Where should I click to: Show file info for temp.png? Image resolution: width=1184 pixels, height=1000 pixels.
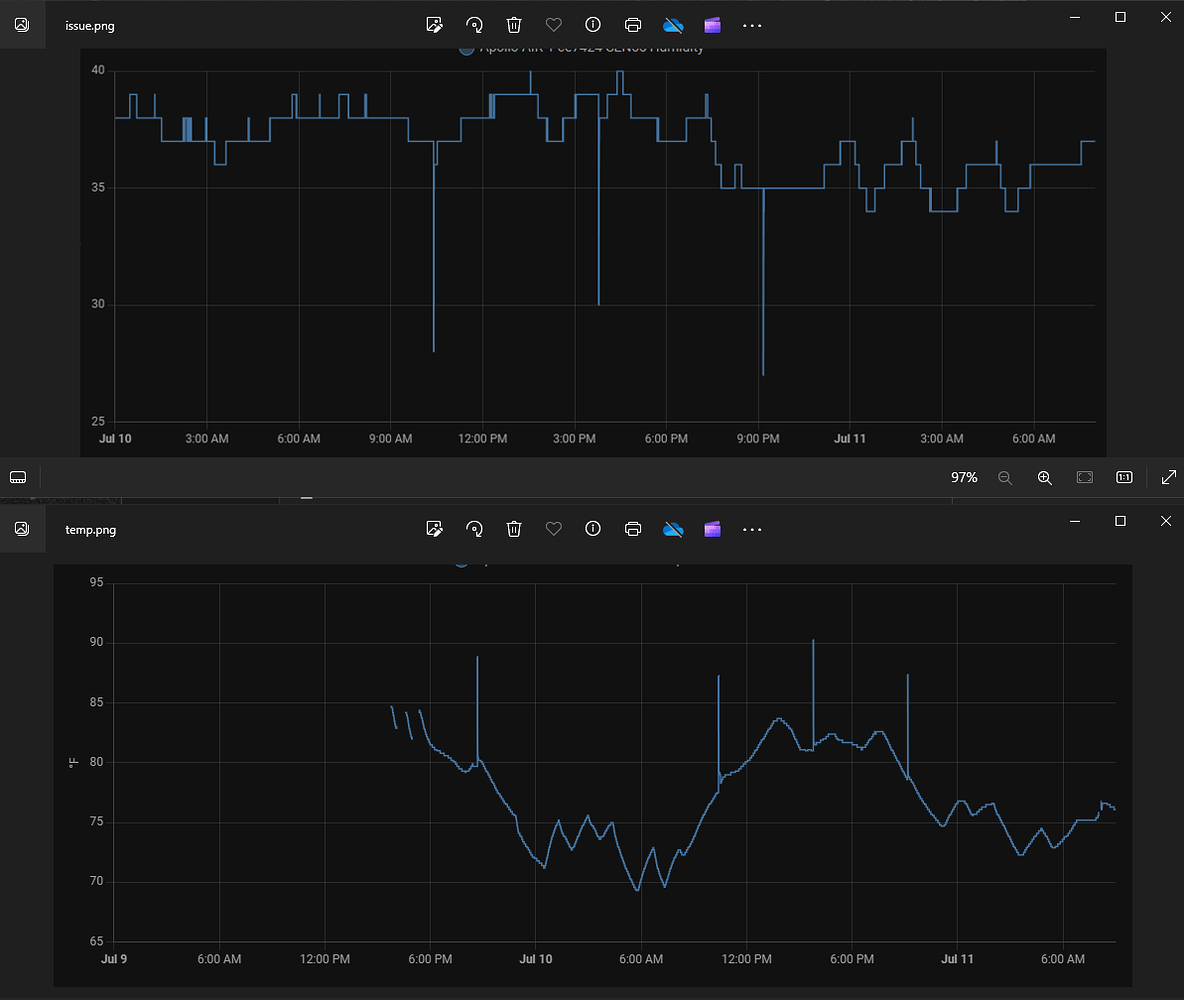tap(594, 529)
